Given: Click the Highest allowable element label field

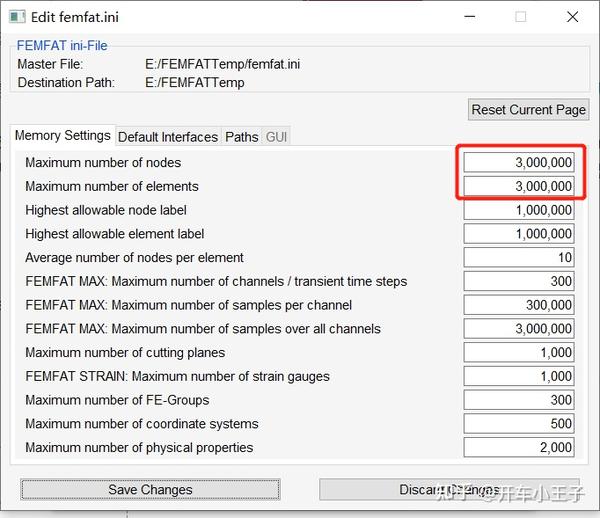Looking at the screenshot, I should [x=519, y=234].
